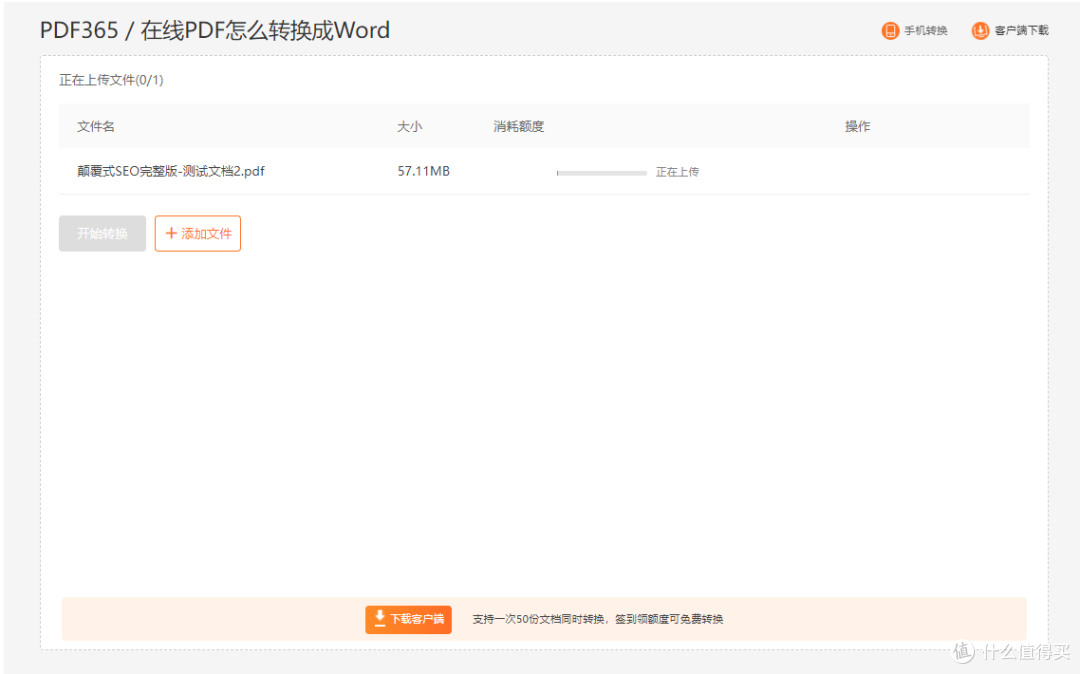
Task: Click the 消耗额度 column header
Action: [x=519, y=126]
